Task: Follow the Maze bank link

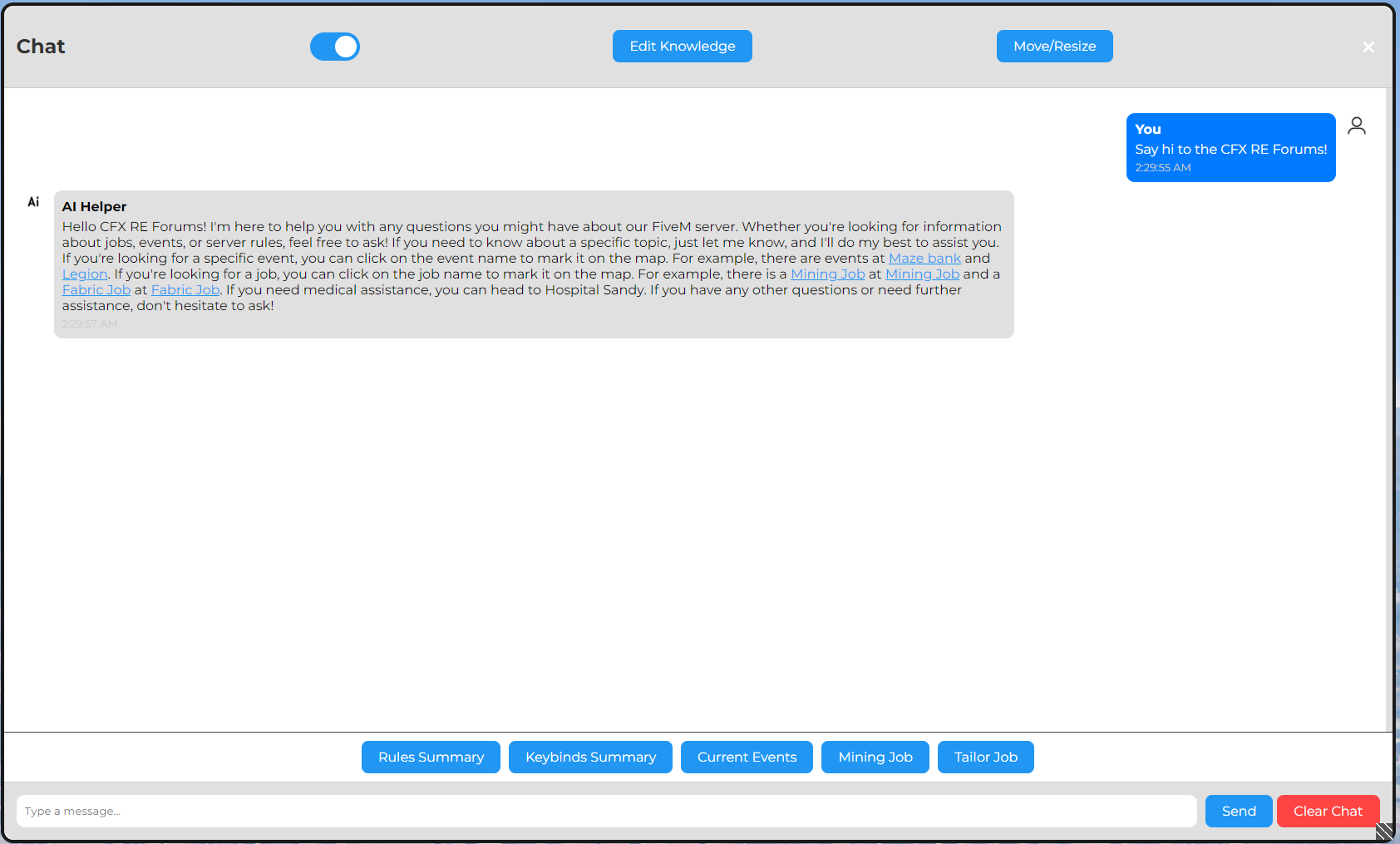Action: tap(924, 259)
